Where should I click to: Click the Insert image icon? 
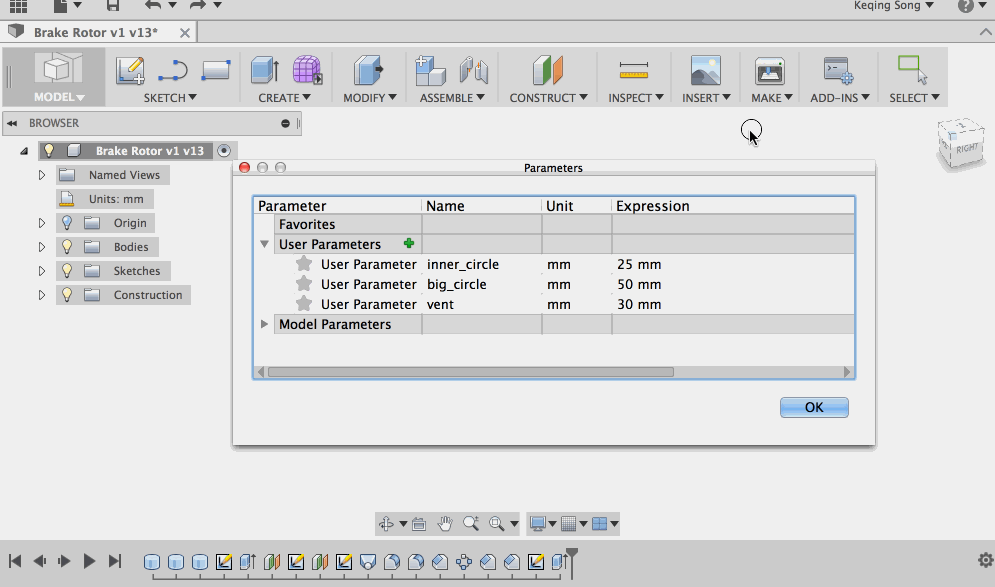[706, 70]
